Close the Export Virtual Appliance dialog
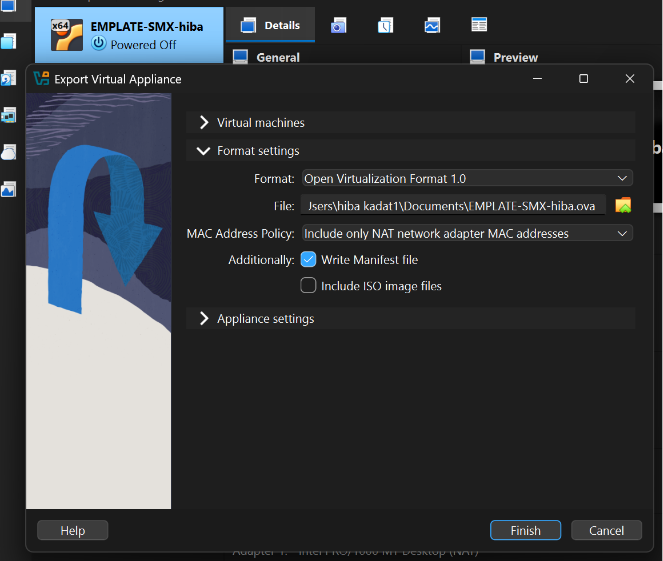Viewport: 663px width, 561px height. pyautogui.click(x=630, y=79)
